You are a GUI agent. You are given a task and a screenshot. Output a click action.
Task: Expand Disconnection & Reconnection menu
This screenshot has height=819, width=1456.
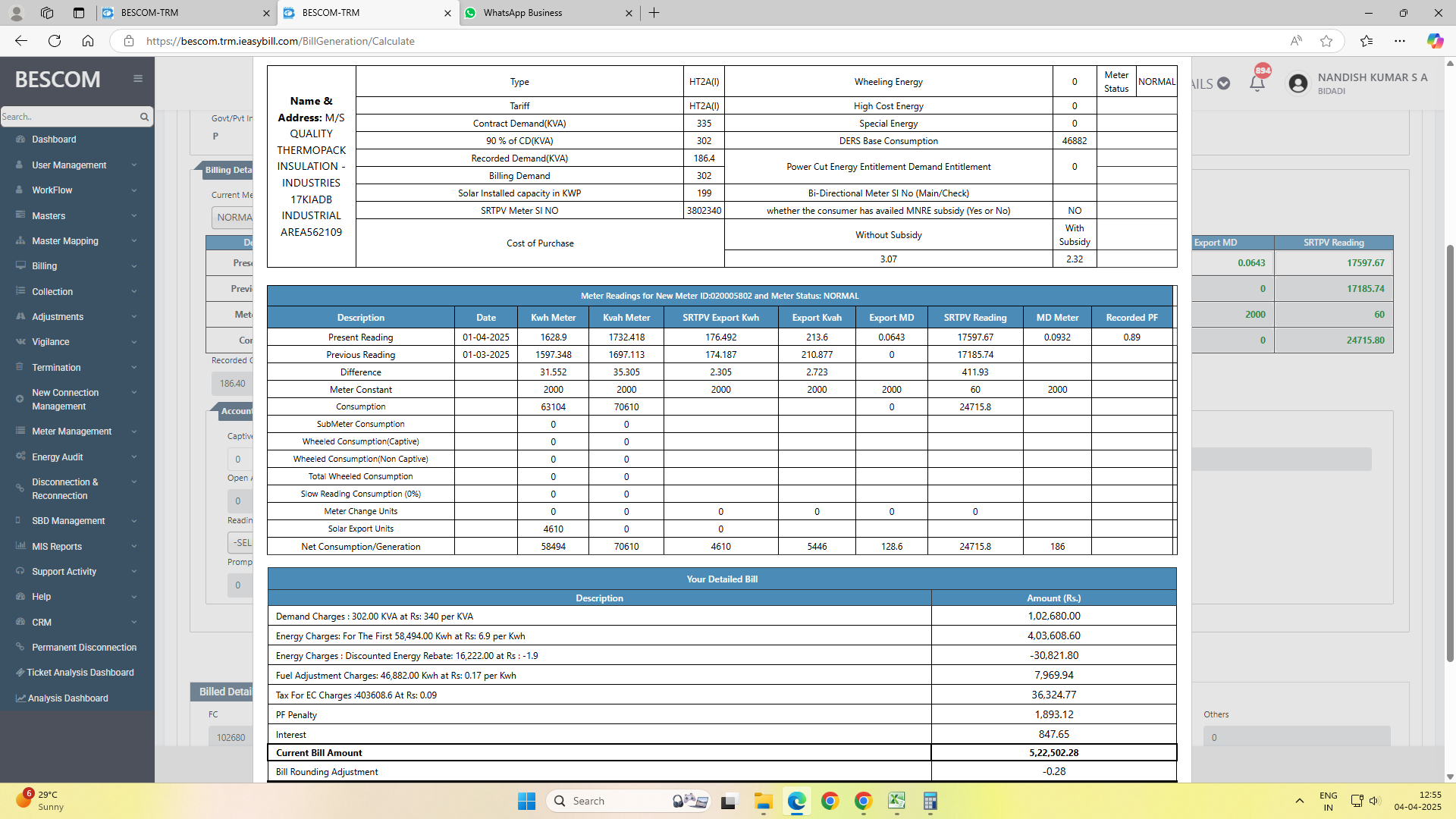coord(77,489)
